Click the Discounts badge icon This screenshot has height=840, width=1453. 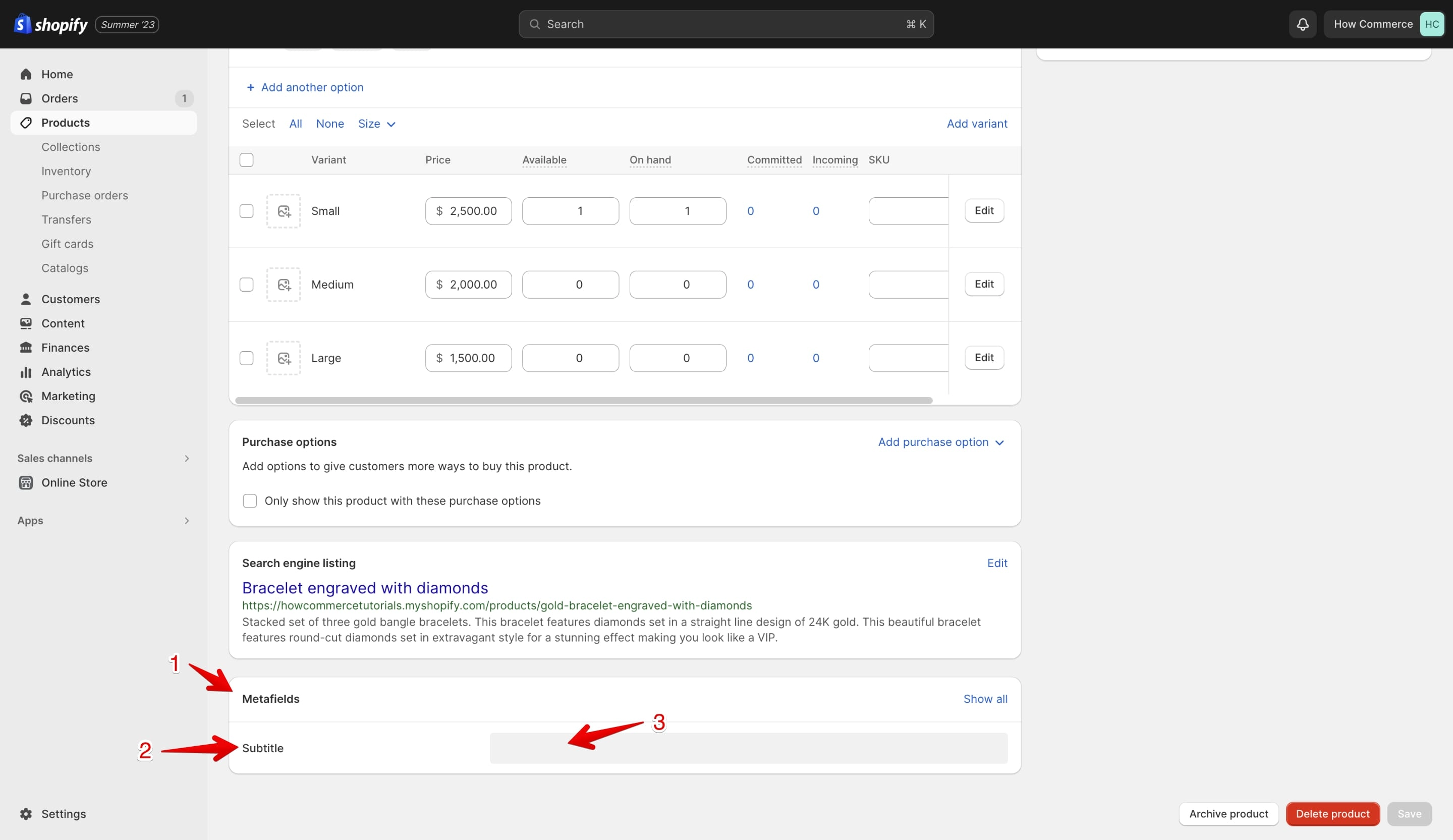(26, 420)
